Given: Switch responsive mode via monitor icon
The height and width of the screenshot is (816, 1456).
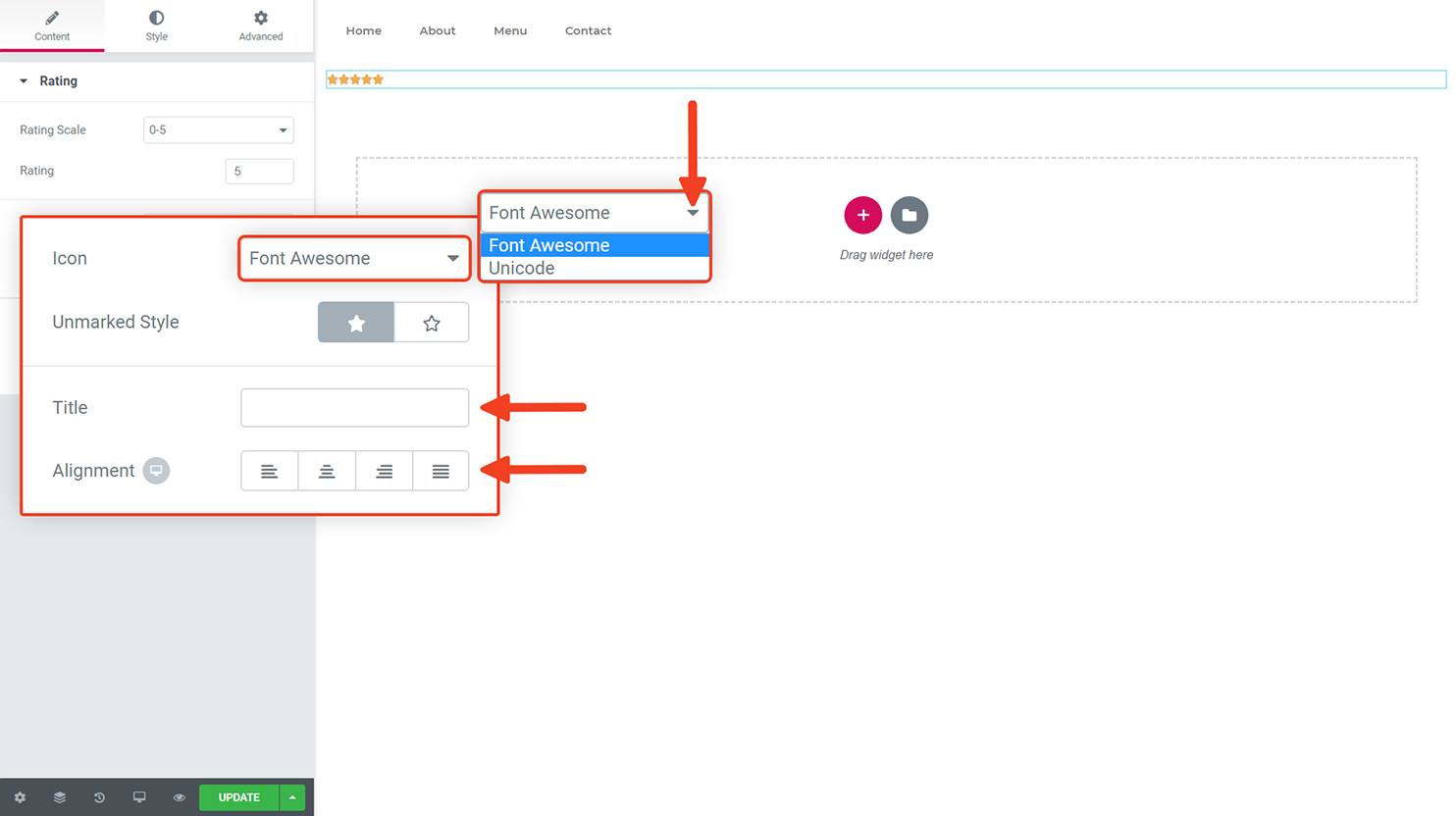Looking at the screenshot, I should [x=139, y=797].
